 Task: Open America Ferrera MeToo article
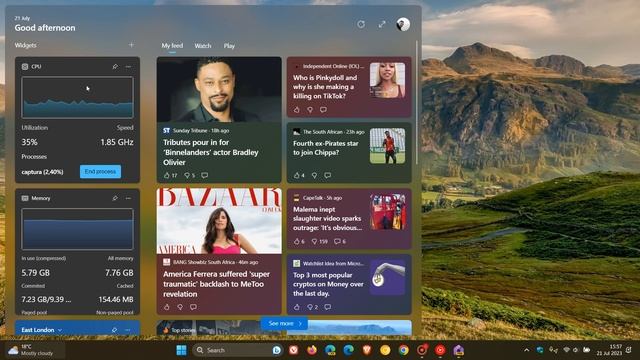(x=216, y=284)
